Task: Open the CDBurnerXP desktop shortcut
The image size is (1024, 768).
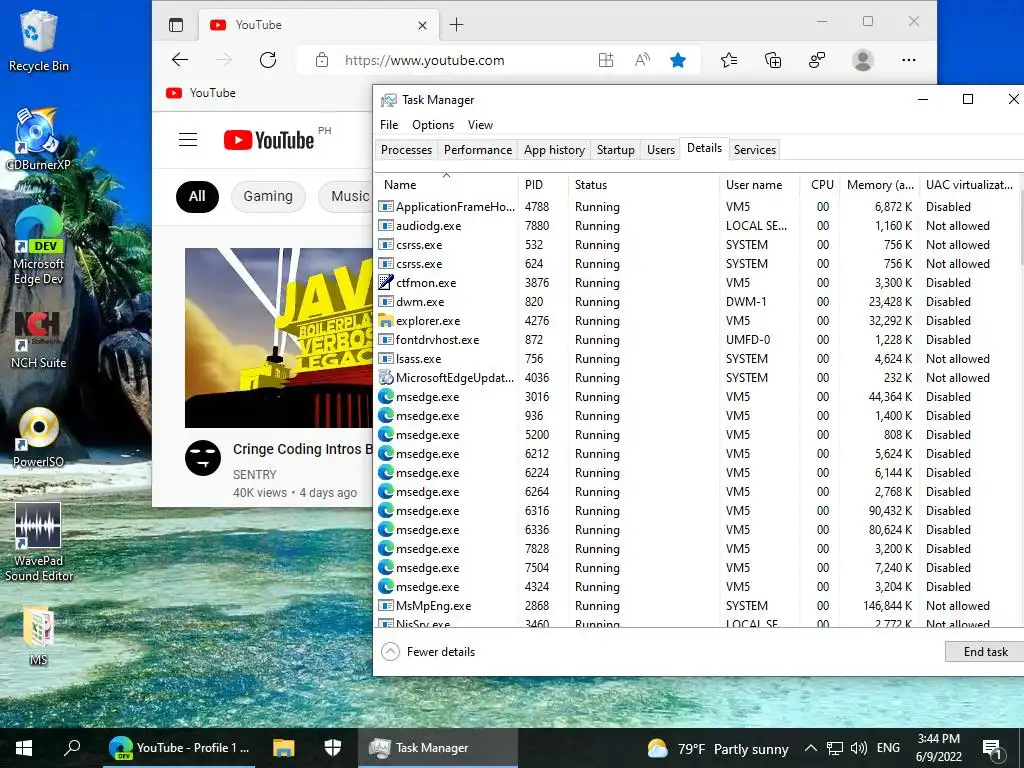Action: (x=38, y=139)
